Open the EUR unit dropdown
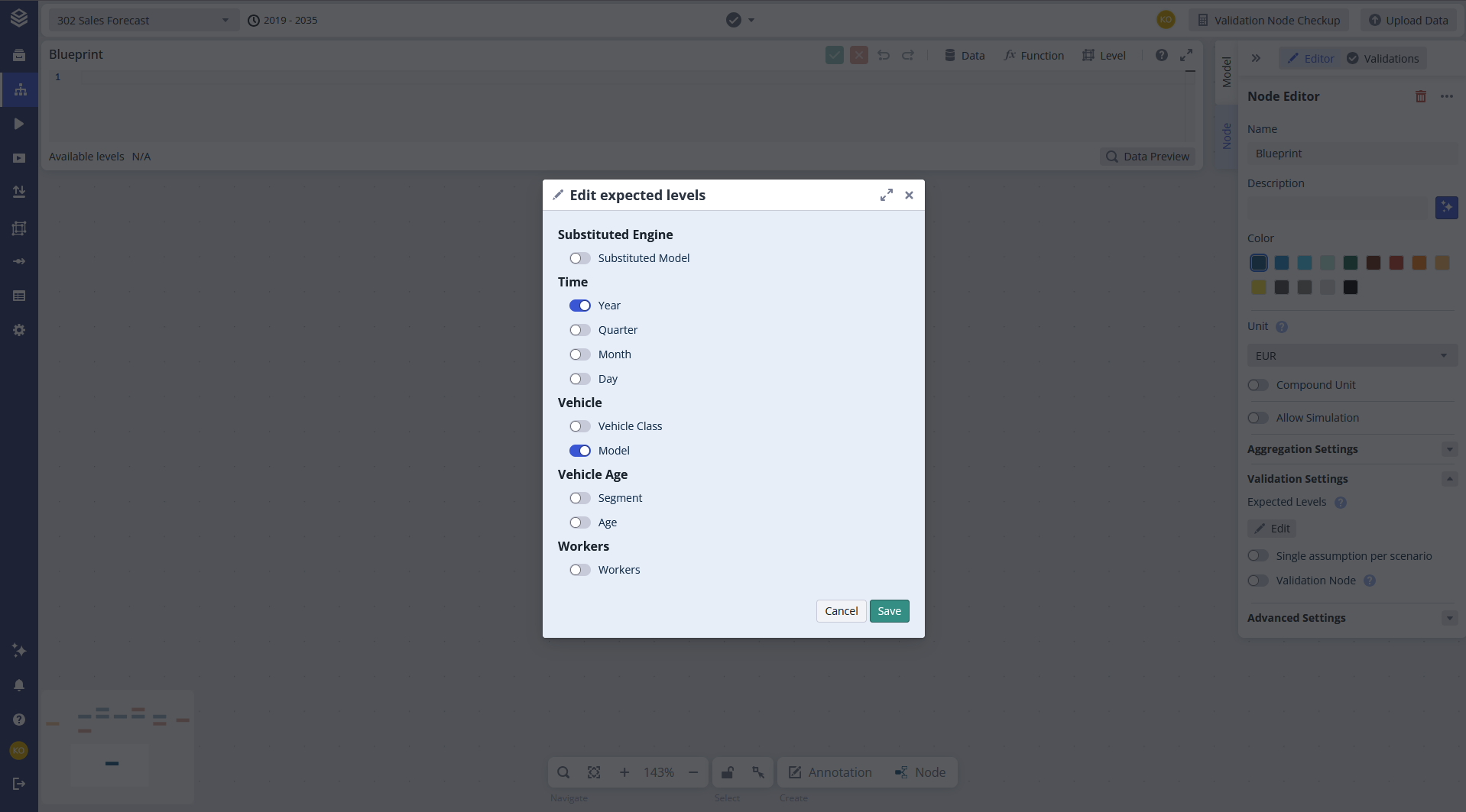This screenshot has width=1466, height=812. coord(1351,356)
